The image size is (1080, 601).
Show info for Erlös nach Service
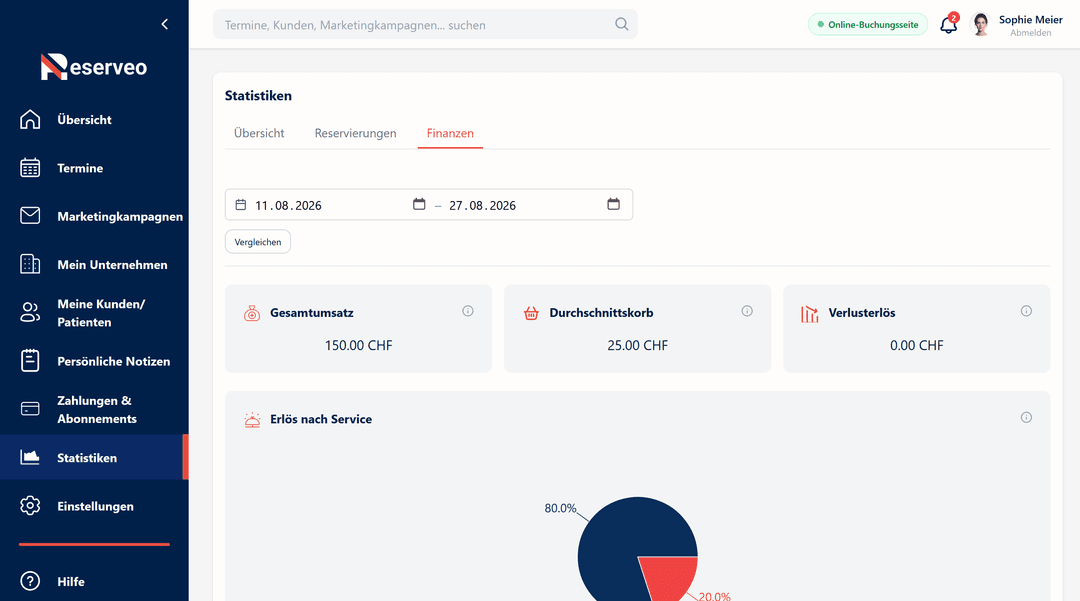pos(1026,417)
